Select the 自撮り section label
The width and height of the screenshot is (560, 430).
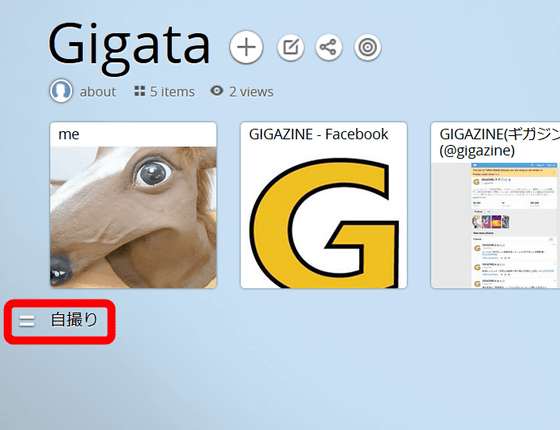[x=74, y=320]
